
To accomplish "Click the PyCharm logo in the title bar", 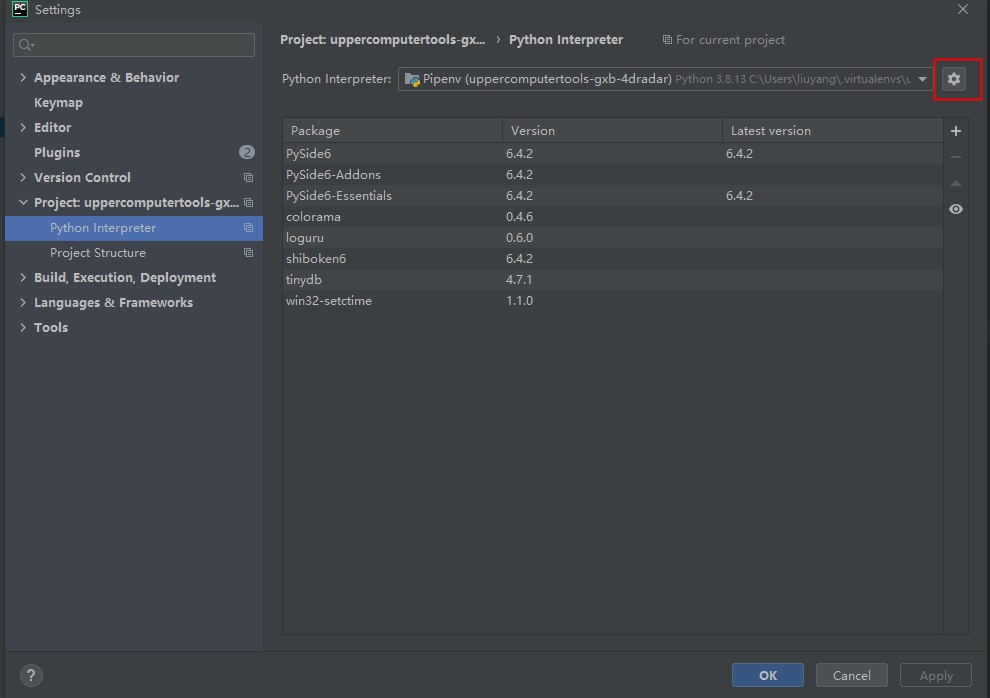I will pyautogui.click(x=20, y=9).
